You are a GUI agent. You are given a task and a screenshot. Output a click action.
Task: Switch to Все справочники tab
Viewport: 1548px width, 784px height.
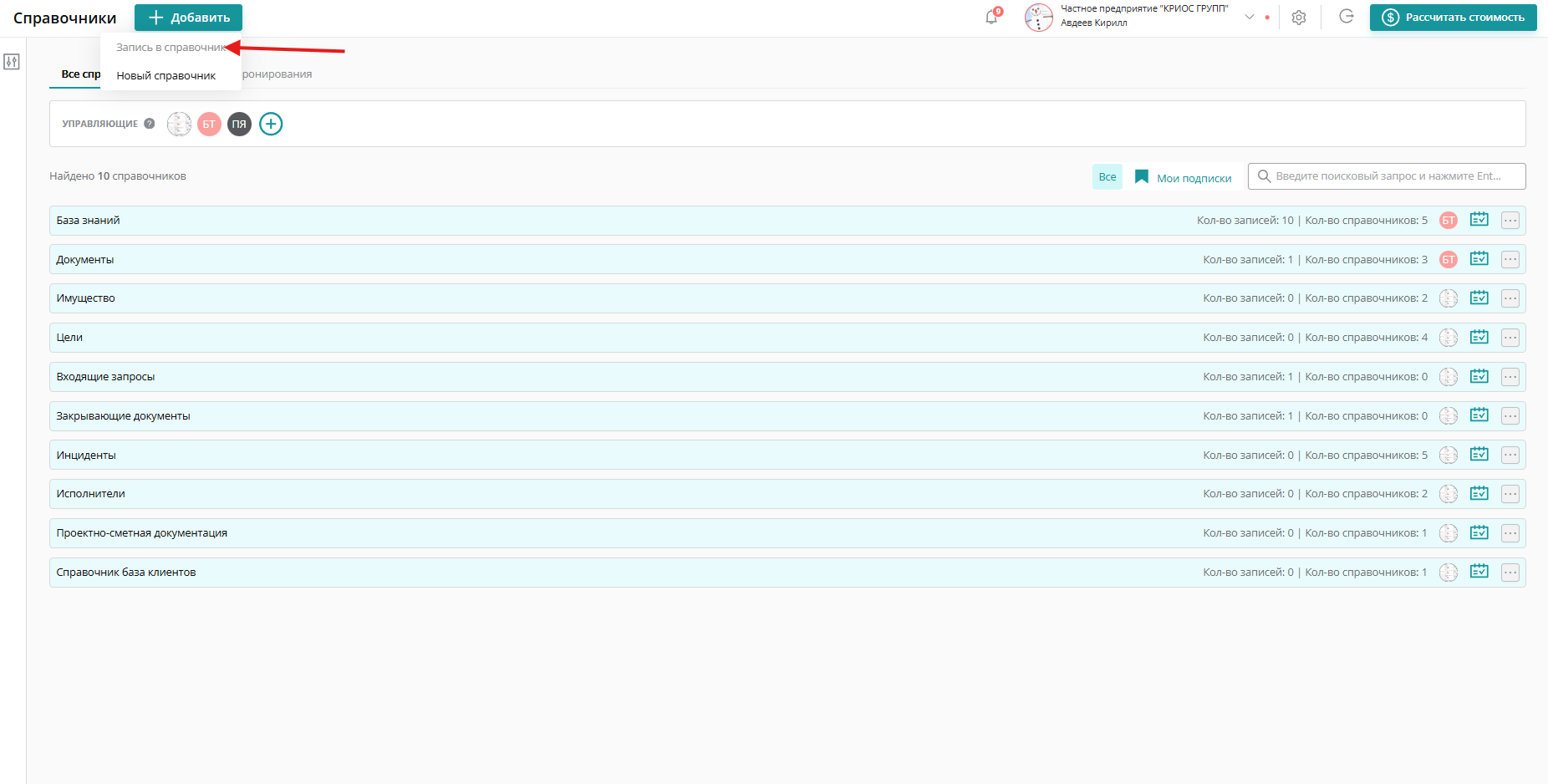point(81,74)
